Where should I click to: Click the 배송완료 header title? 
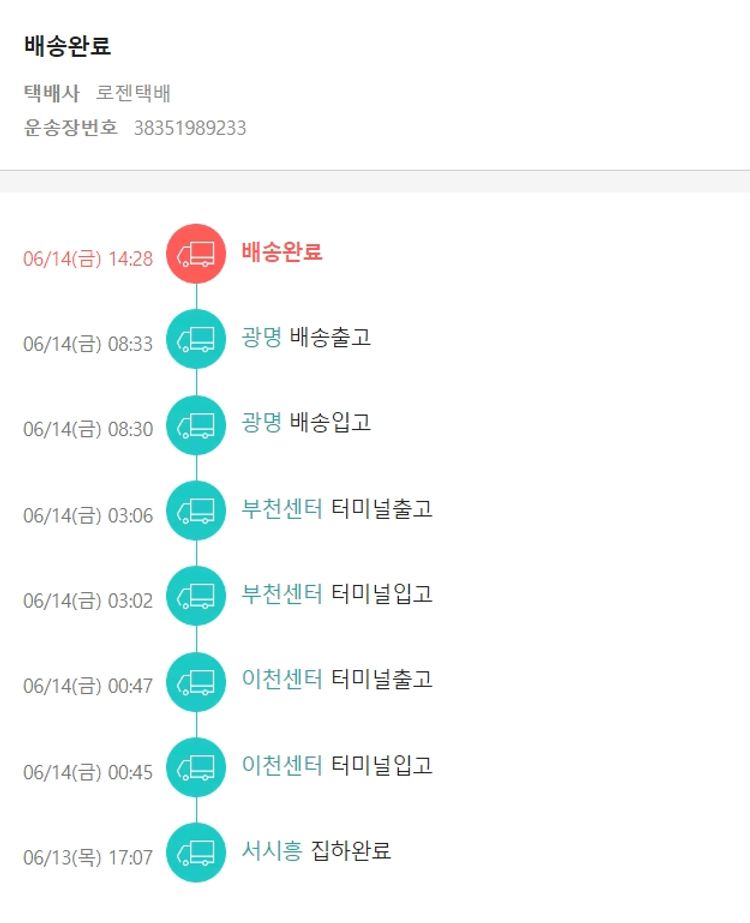tap(67, 46)
